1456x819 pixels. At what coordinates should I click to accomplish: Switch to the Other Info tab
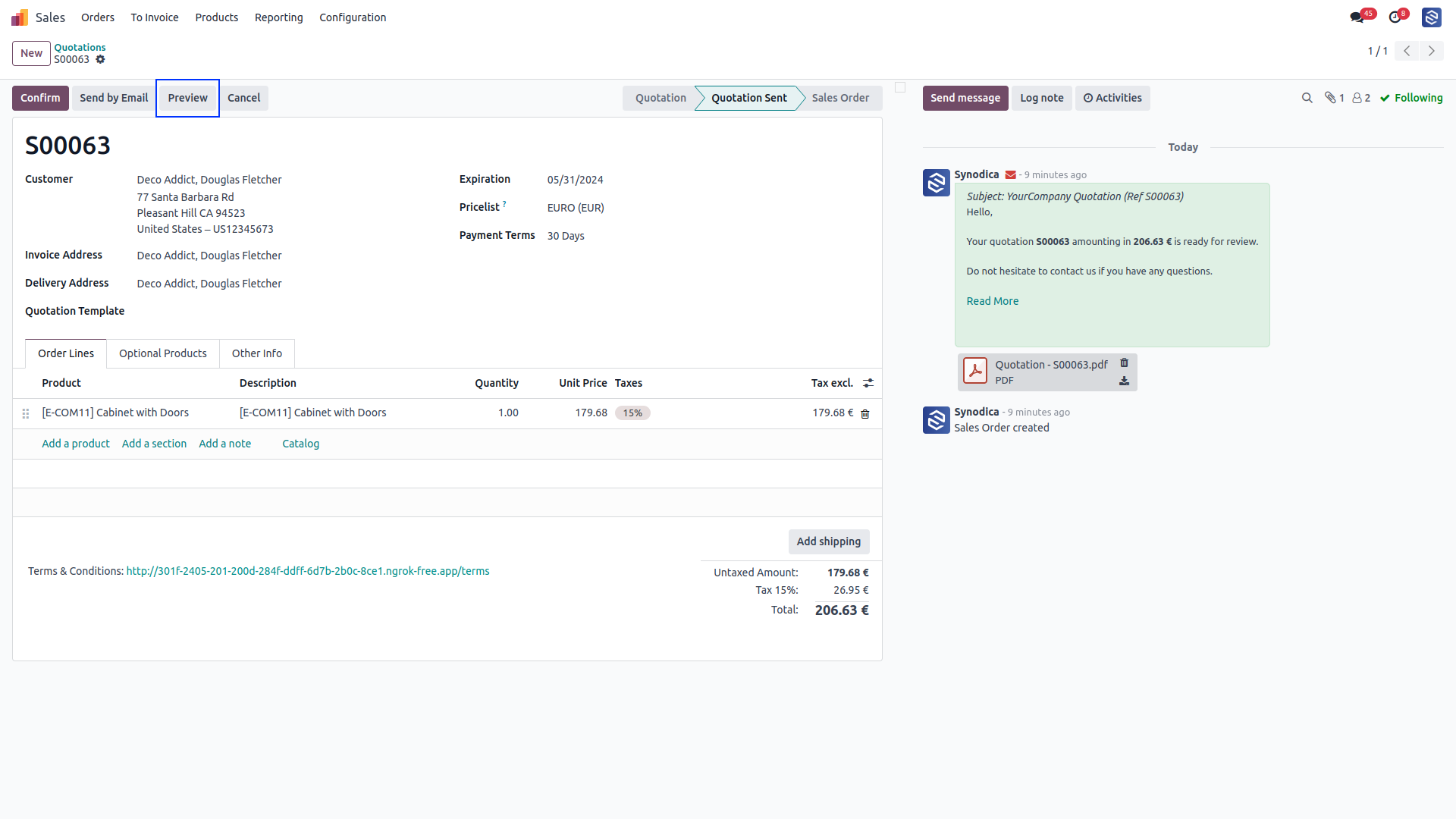pos(257,353)
